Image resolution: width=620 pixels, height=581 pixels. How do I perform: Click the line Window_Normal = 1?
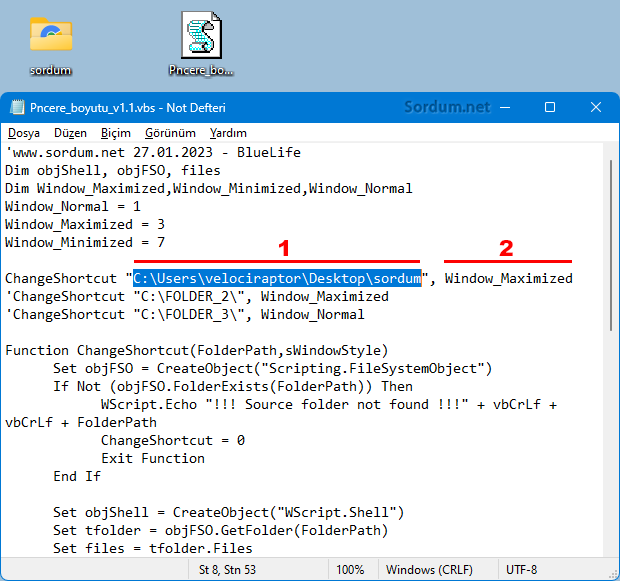click(x=73, y=206)
